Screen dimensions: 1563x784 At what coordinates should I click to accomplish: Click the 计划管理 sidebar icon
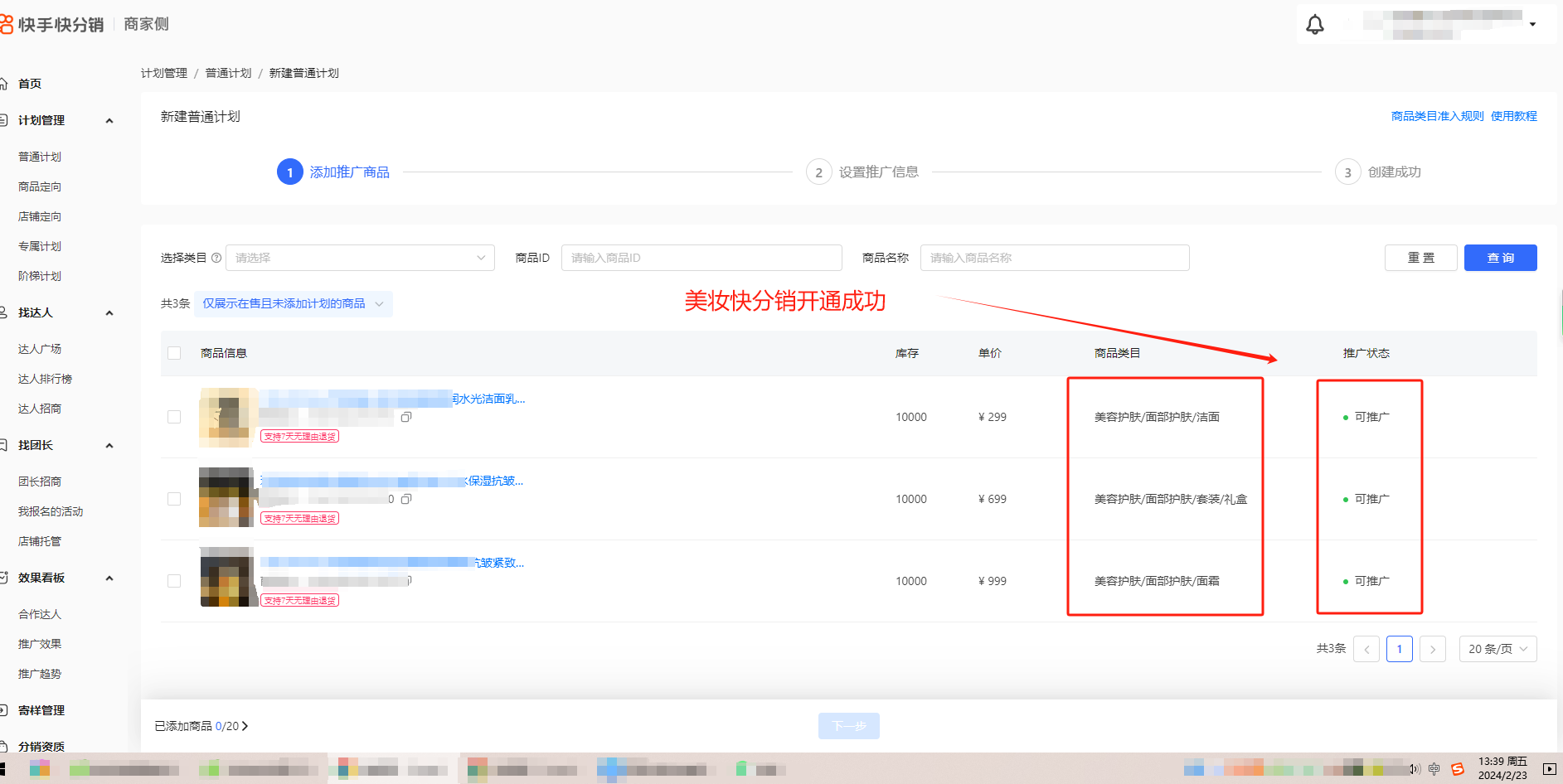[x=3, y=120]
